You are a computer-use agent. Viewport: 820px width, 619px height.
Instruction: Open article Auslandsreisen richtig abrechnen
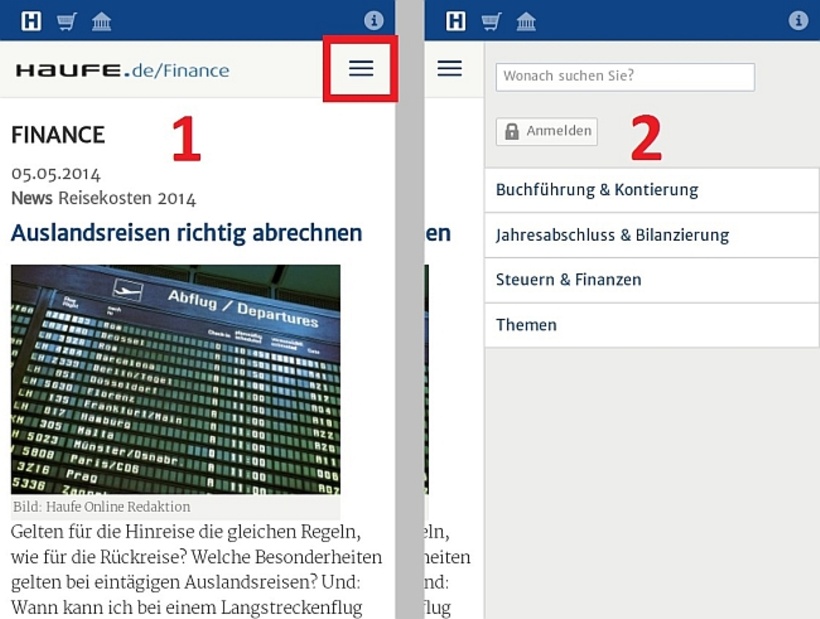coord(187,233)
